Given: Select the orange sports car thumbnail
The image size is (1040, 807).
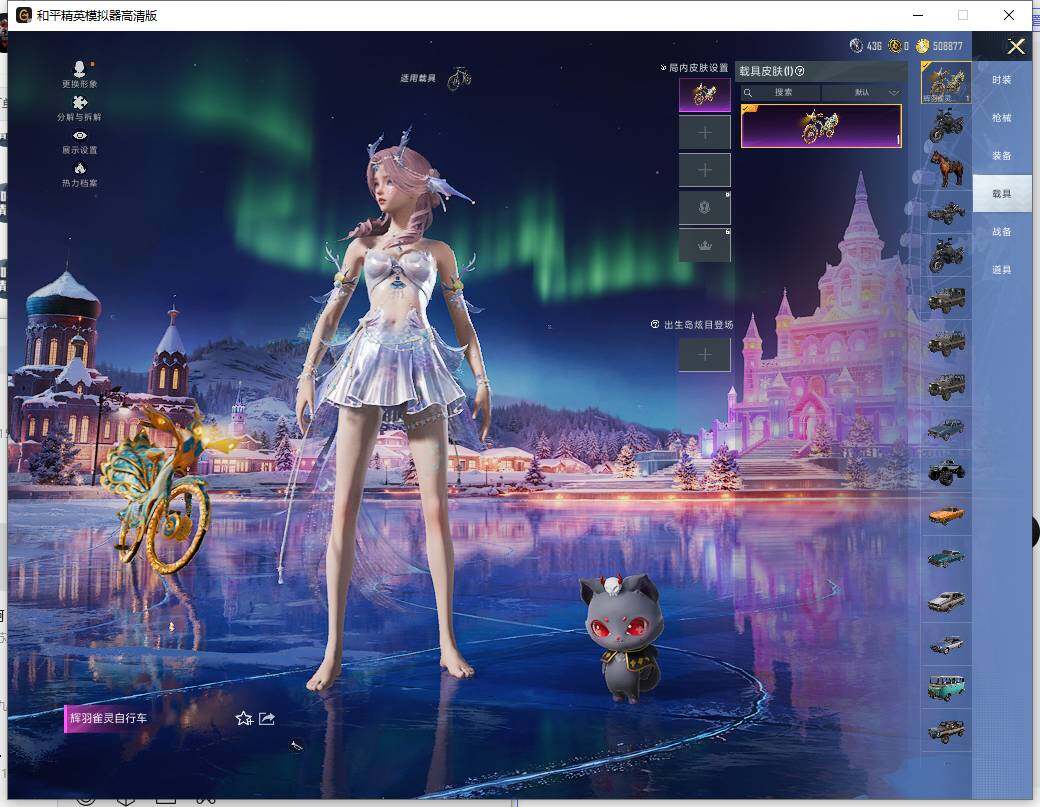Looking at the screenshot, I should pos(946,515).
